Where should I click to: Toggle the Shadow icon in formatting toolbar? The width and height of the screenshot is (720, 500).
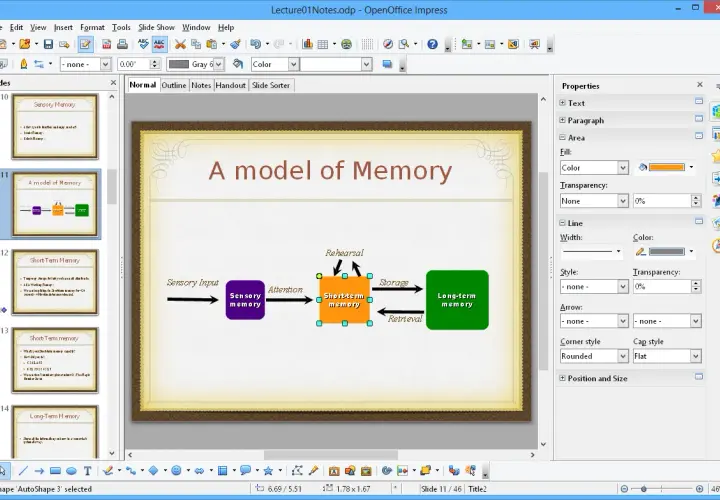tap(387, 64)
